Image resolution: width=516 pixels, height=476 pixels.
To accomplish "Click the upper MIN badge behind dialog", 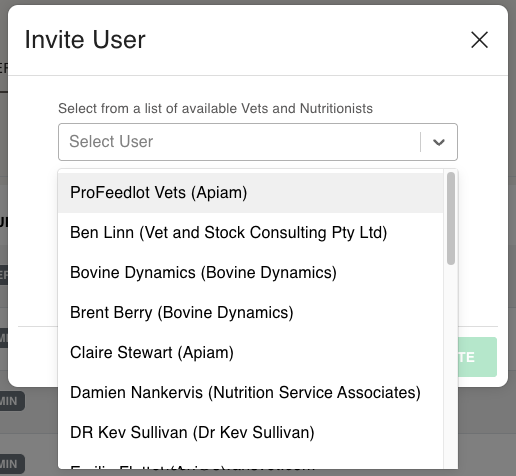I will click(x=12, y=401).
